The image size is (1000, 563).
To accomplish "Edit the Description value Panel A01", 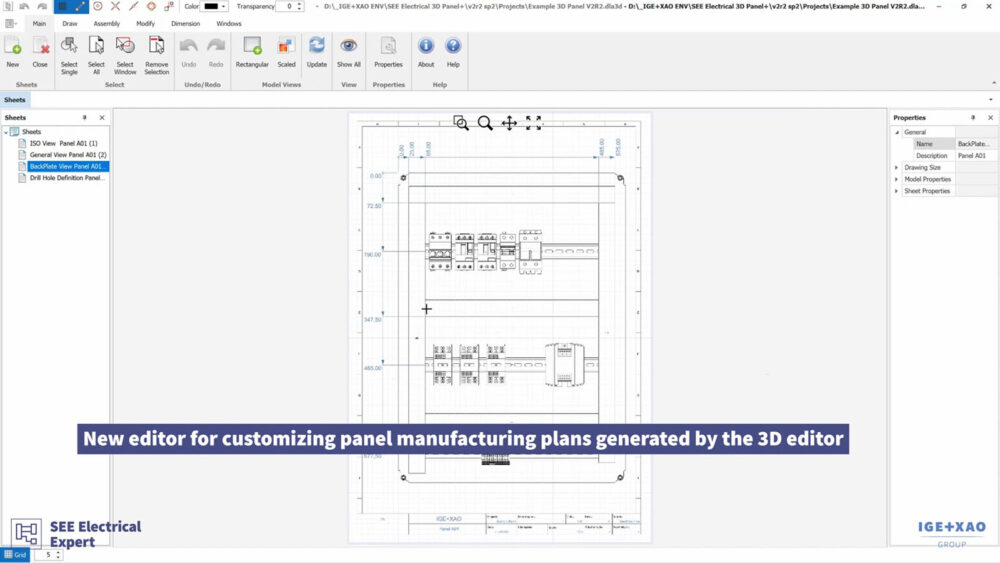I will (x=974, y=156).
